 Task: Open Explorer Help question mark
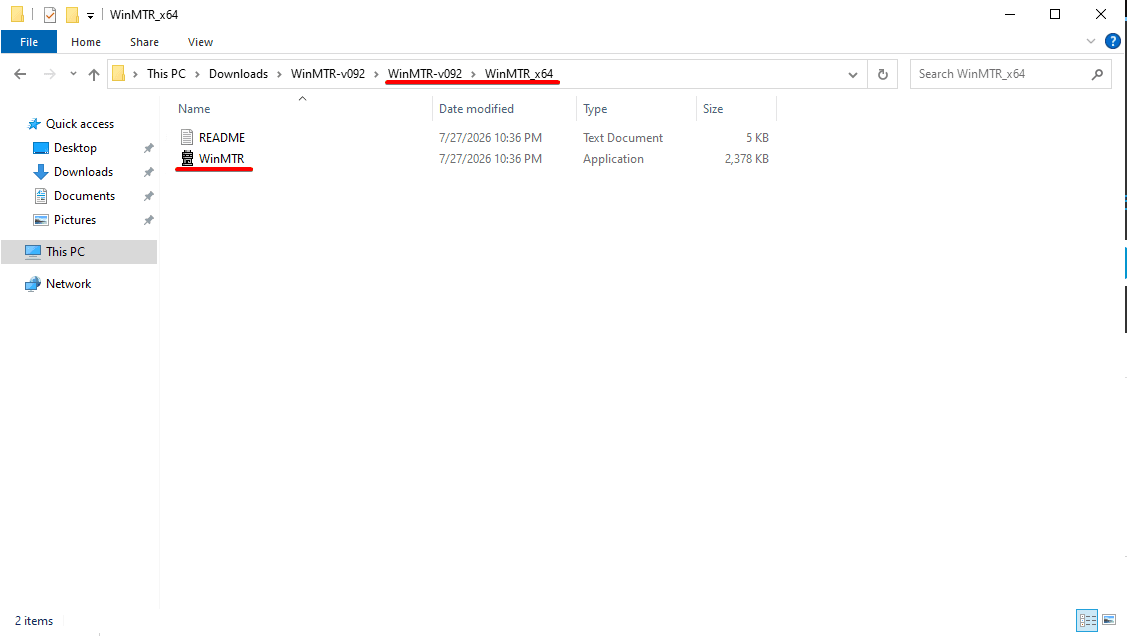[1113, 42]
